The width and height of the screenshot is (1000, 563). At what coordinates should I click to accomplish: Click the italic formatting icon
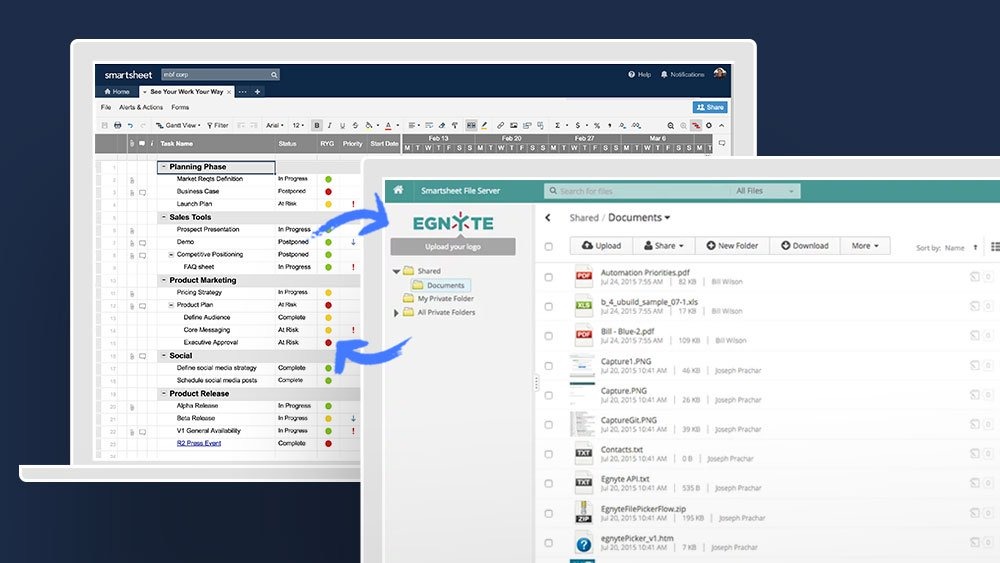[x=330, y=125]
